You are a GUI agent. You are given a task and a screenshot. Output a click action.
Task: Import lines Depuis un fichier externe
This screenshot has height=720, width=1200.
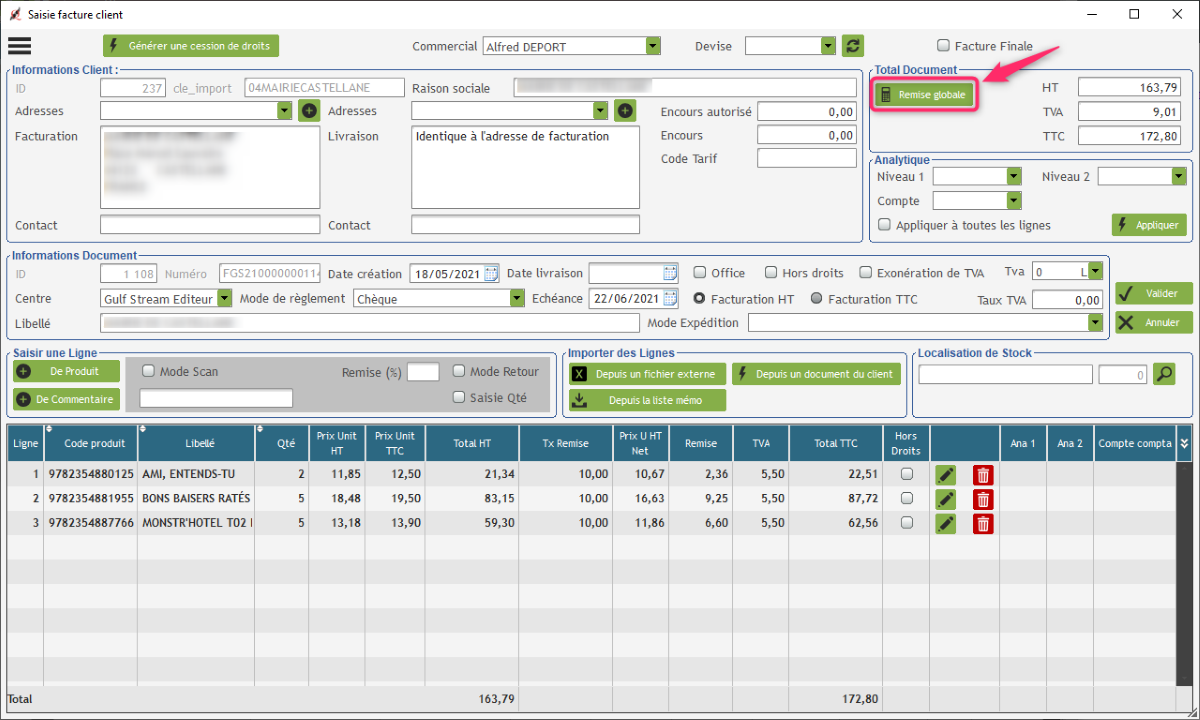[647, 374]
